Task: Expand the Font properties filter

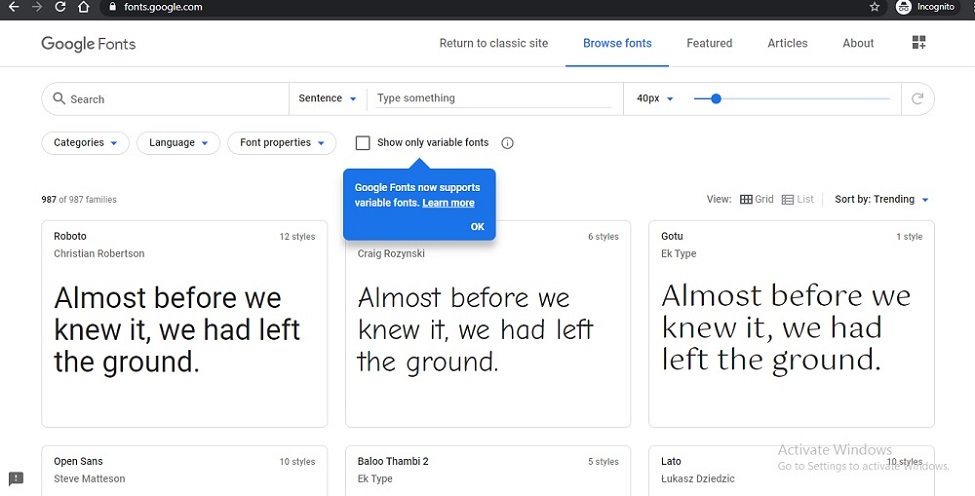Action: [x=282, y=143]
